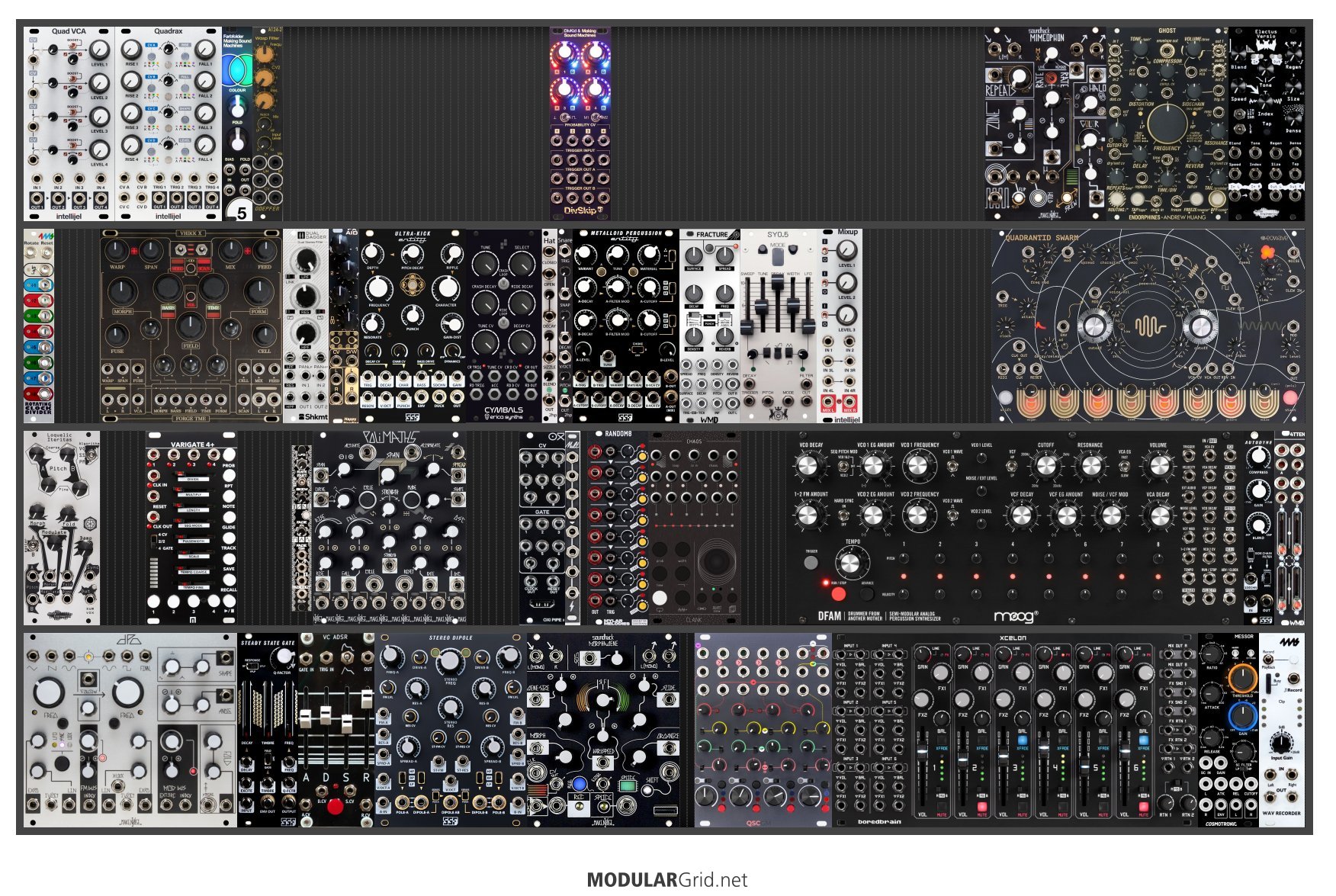This screenshot has width=1336, height=896.
Task: Select the Varigate 4+ module
Action: point(191,528)
